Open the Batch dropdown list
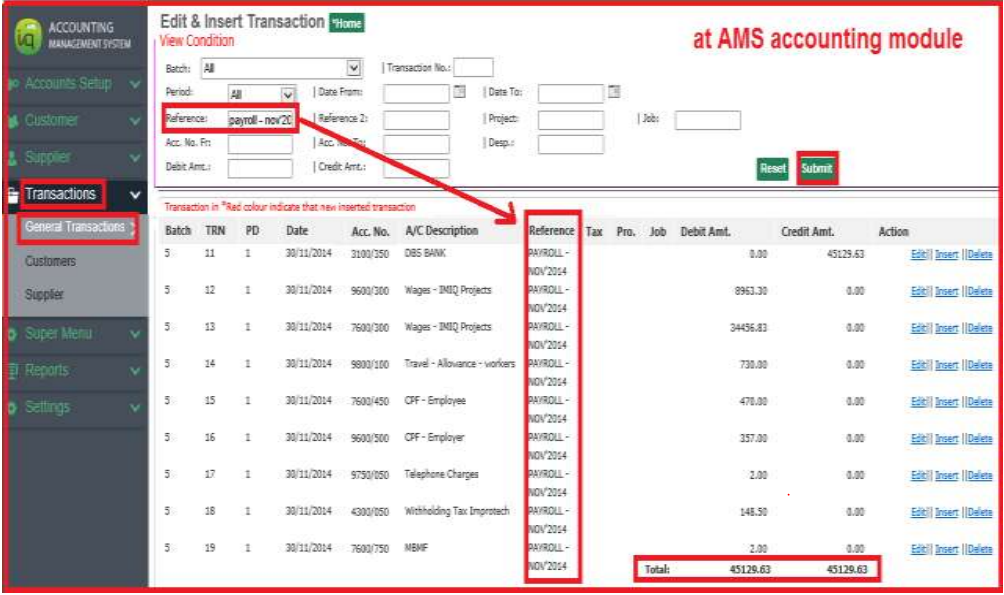 (352, 68)
